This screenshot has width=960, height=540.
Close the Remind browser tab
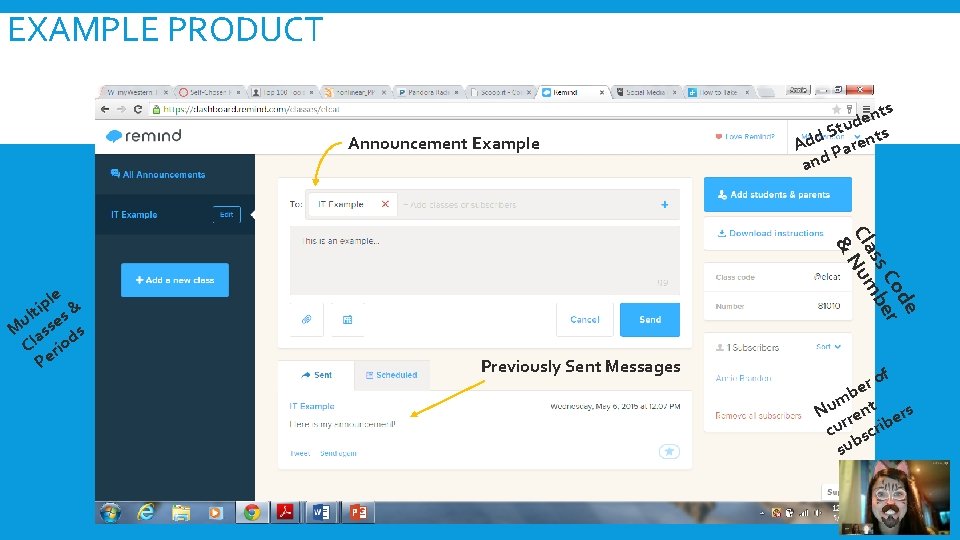click(602, 92)
